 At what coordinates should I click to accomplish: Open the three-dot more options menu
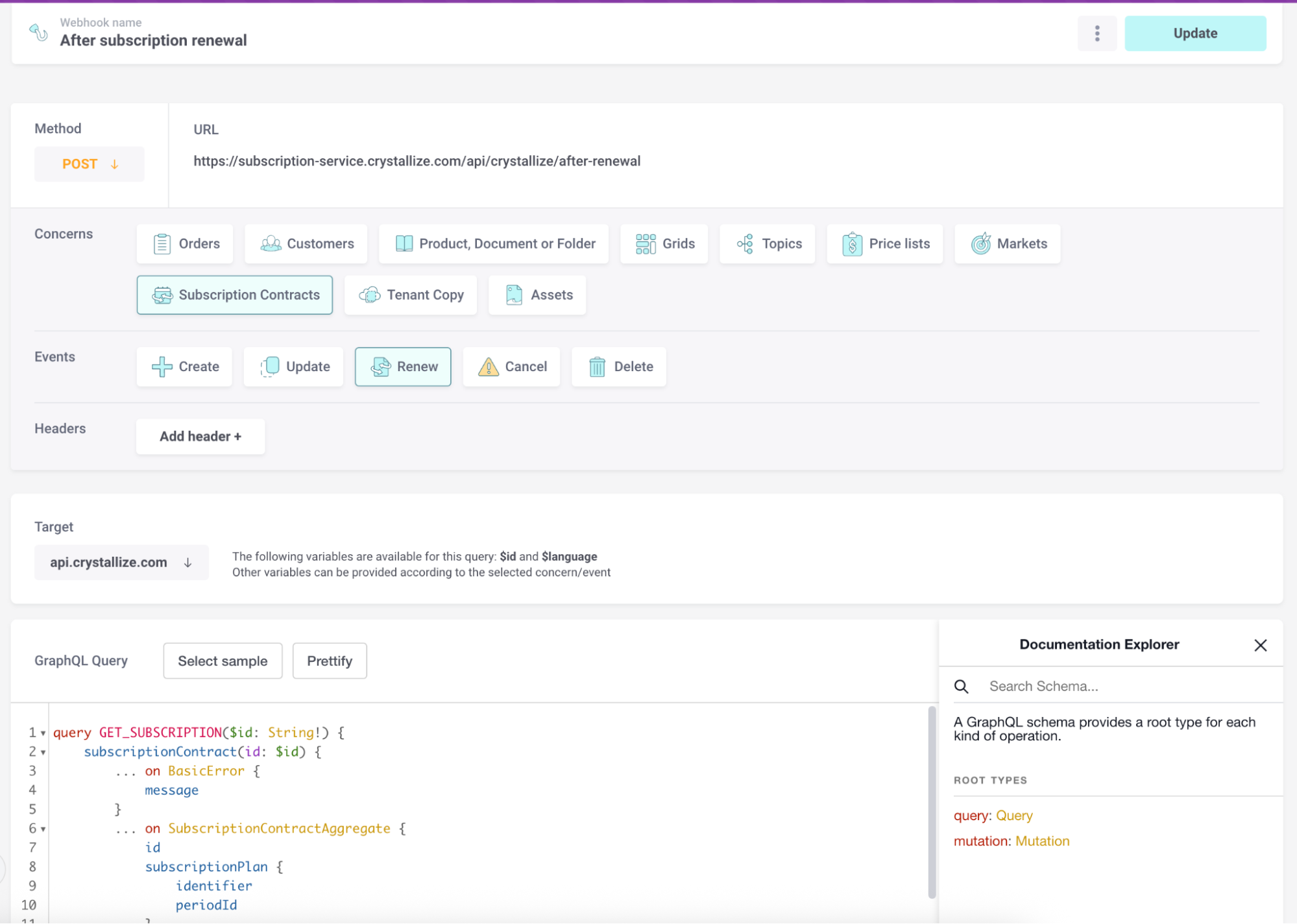click(x=1097, y=33)
